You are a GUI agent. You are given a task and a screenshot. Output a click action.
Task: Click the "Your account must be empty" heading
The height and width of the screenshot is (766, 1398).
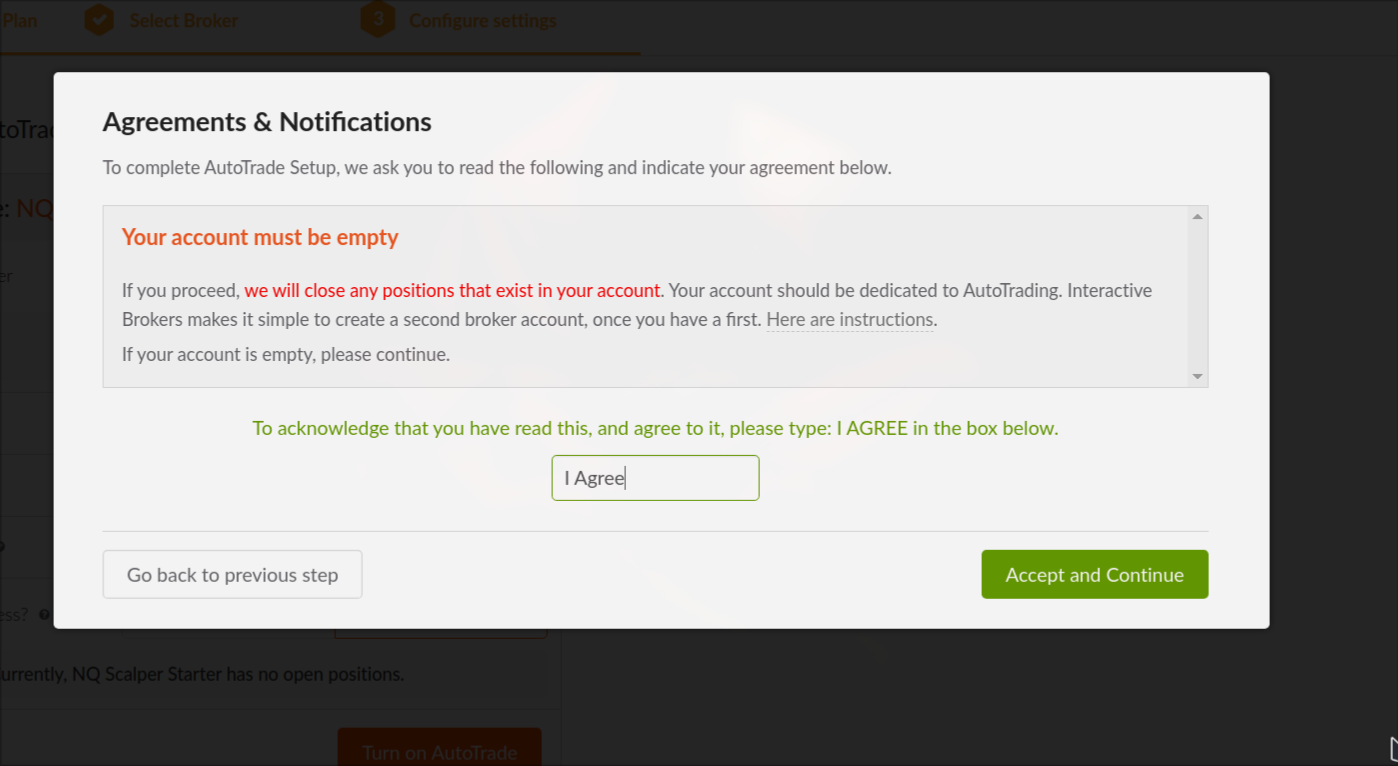coord(260,237)
